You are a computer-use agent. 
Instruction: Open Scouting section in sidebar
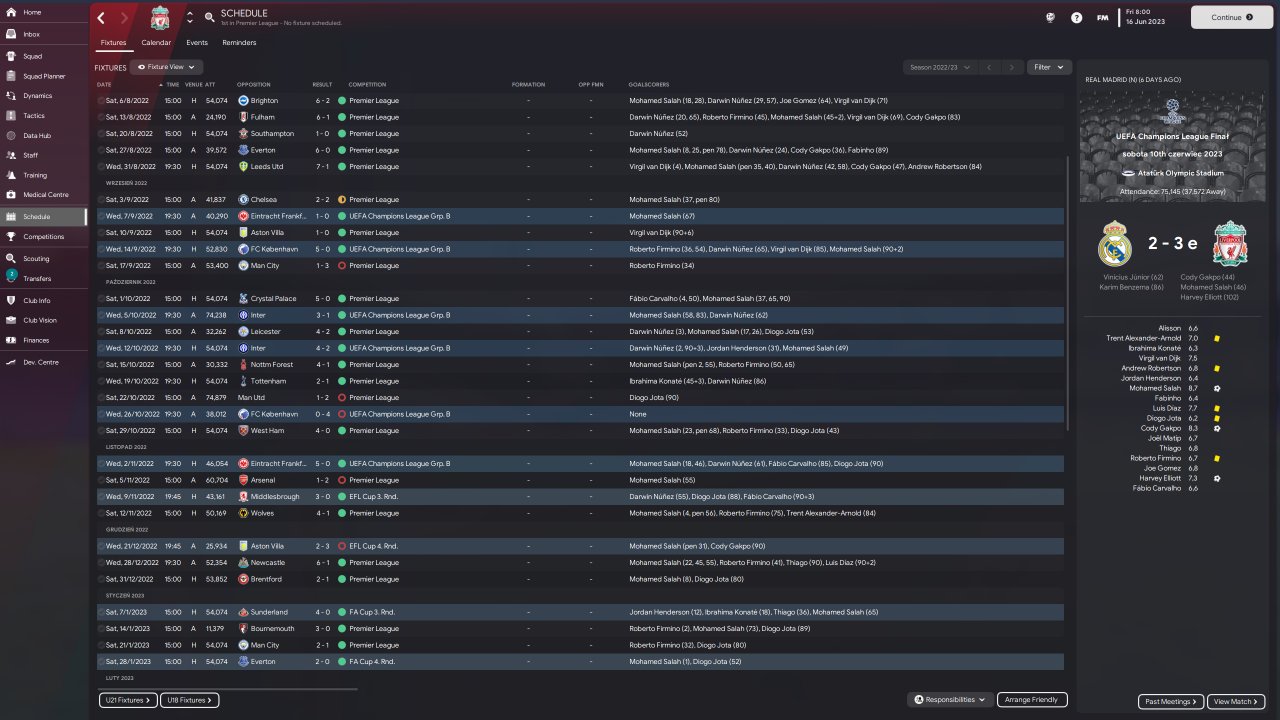(x=36, y=258)
